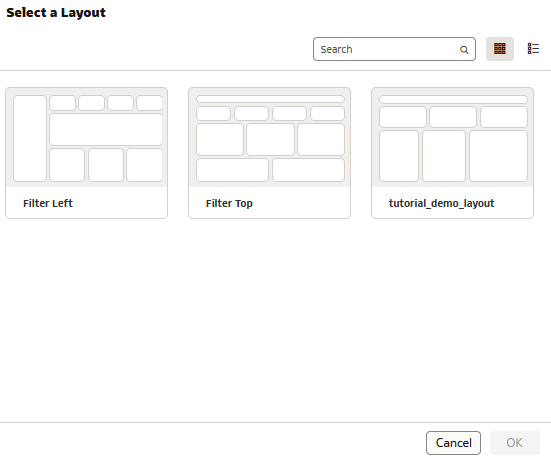This screenshot has height=460, width=551.
Task: Click the OK button
Action: tap(514, 443)
